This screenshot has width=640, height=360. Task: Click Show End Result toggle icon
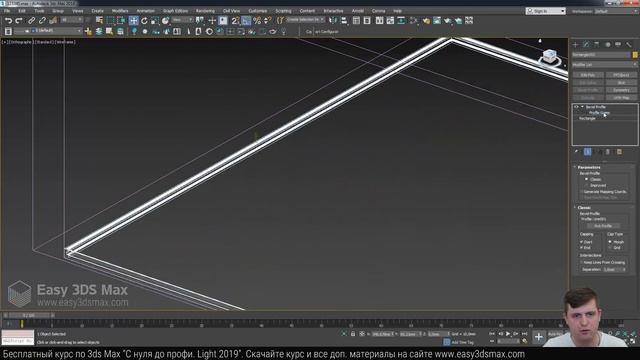coord(587,152)
